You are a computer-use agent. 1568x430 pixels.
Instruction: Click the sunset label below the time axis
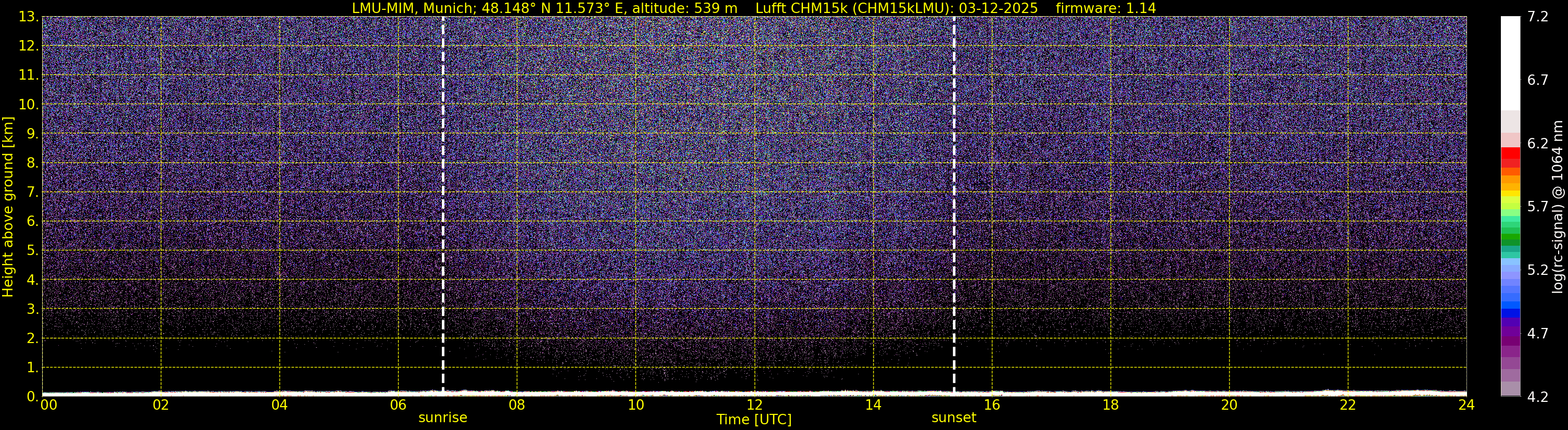point(953,418)
